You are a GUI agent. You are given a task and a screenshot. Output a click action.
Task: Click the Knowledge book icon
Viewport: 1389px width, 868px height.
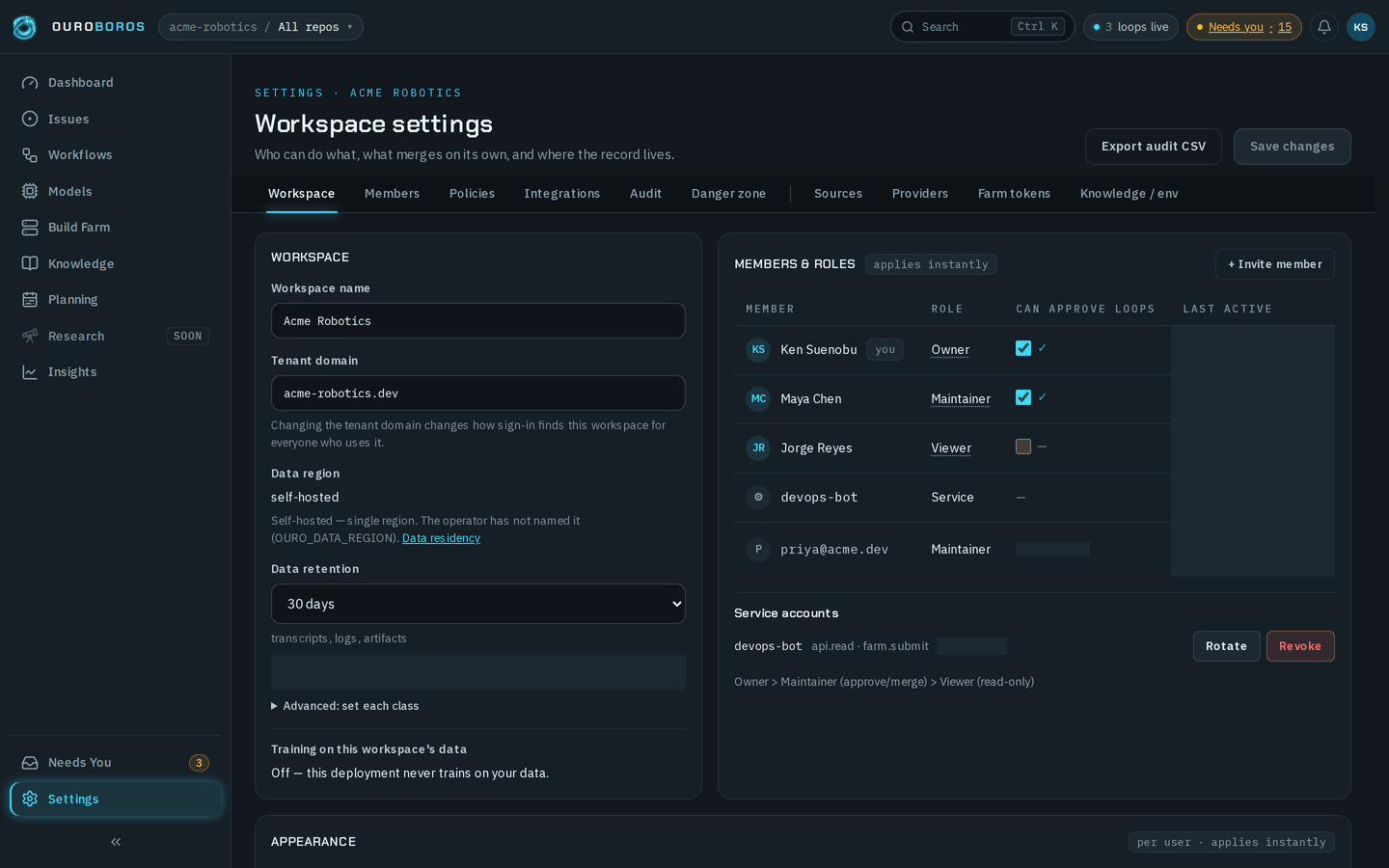(x=30, y=263)
